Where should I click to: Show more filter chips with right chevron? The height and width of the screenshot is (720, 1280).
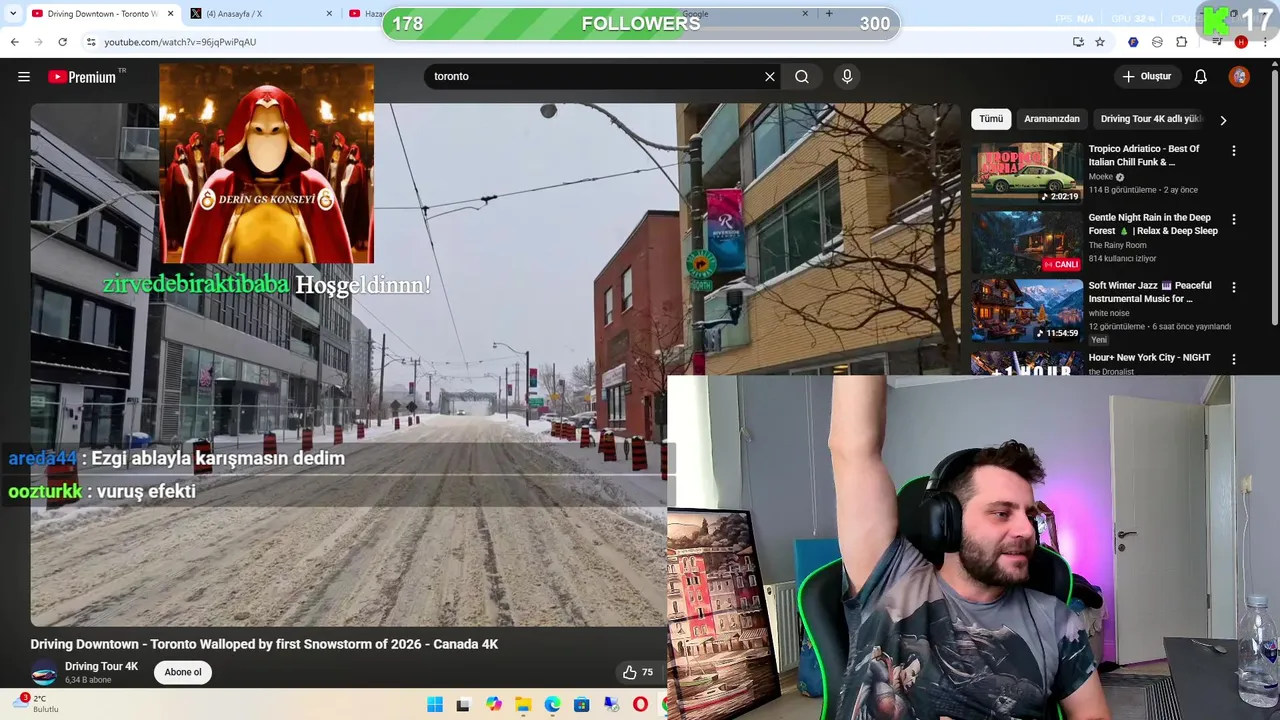[x=1223, y=120]
